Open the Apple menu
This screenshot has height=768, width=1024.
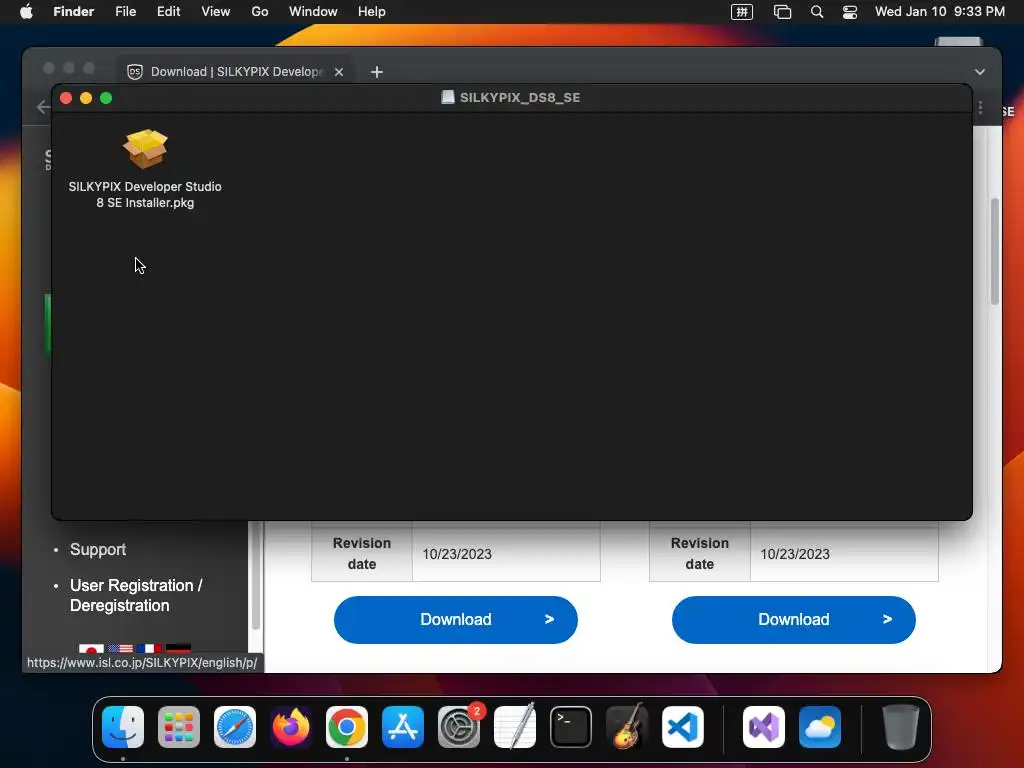[26, 12]
